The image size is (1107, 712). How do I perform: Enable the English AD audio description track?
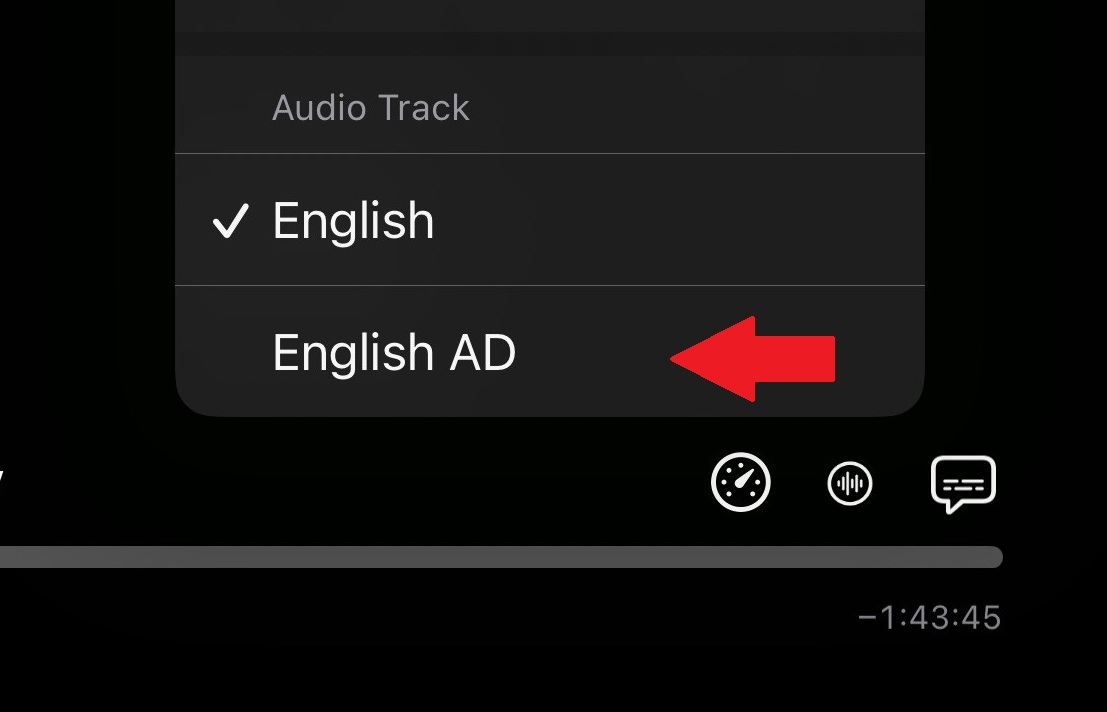pos(550,351)
